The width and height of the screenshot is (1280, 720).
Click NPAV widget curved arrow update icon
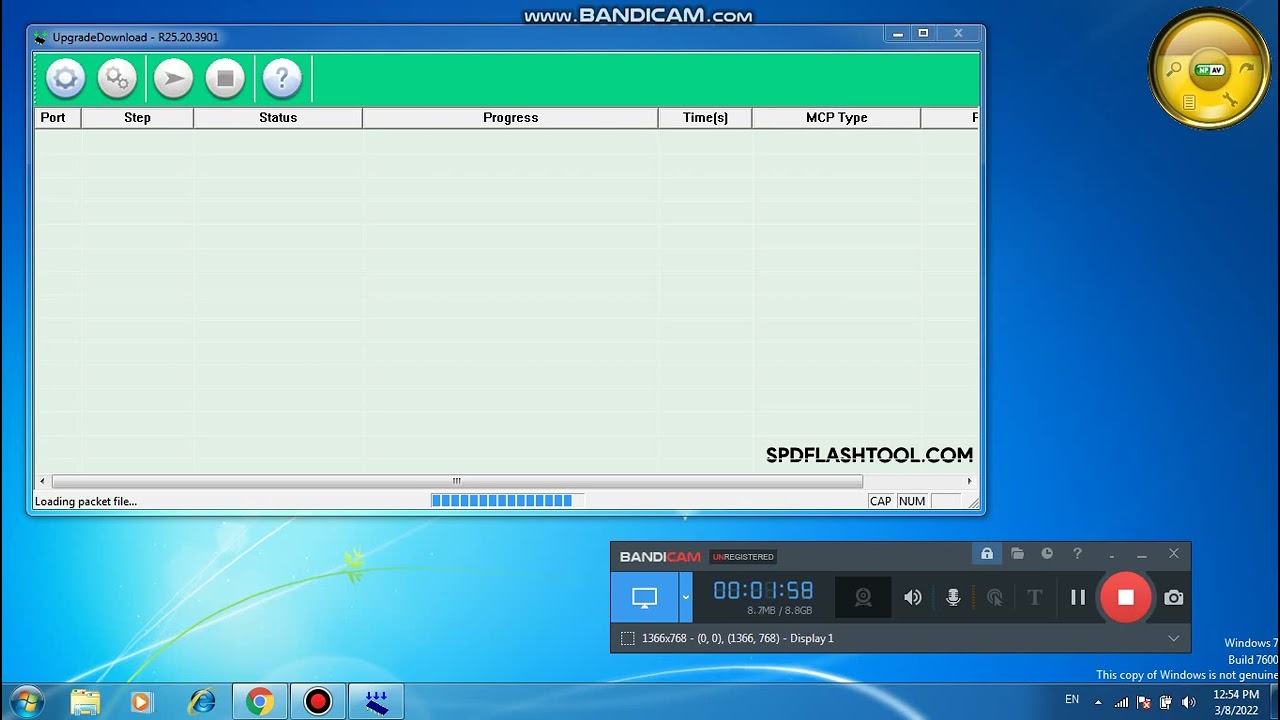pyautogui.click(x=1246, y=69)
